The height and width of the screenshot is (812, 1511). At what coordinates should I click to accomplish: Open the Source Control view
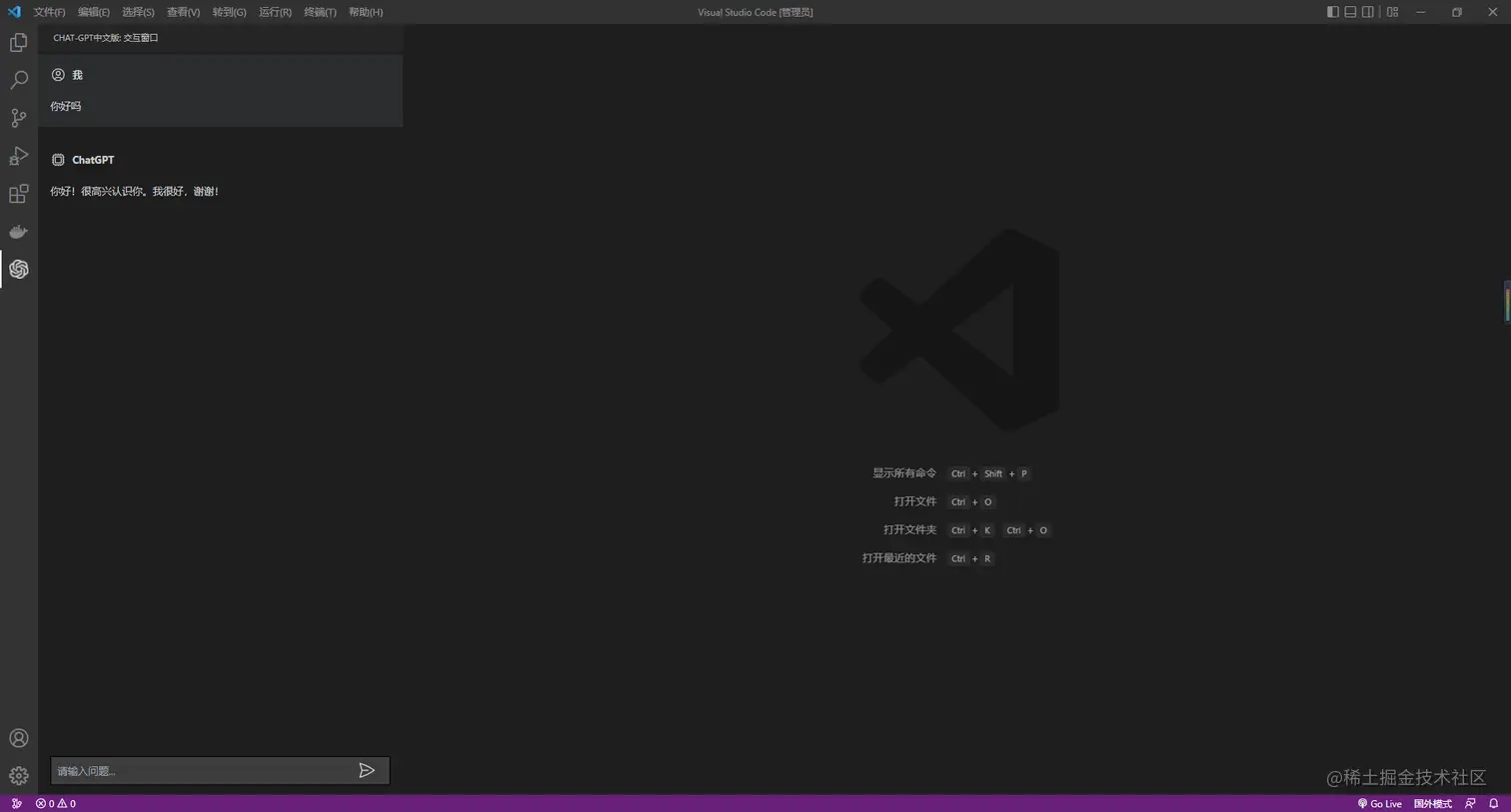coord(18,118)
